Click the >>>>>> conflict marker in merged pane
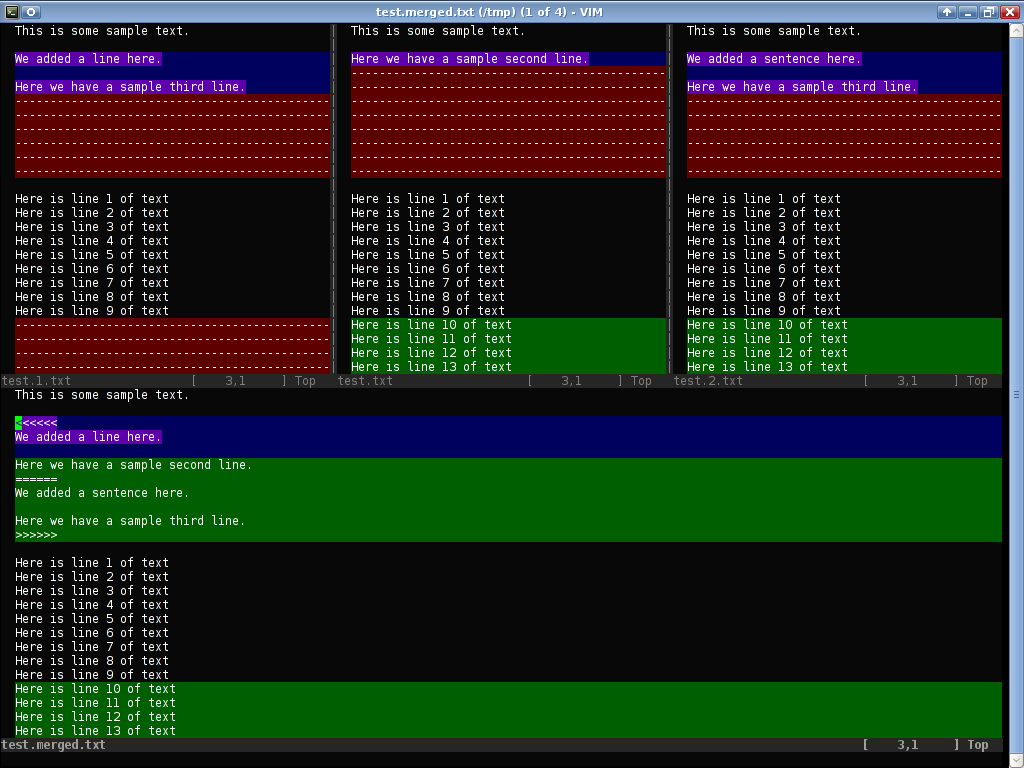The image size is (1024, 768). click(36, 536)
